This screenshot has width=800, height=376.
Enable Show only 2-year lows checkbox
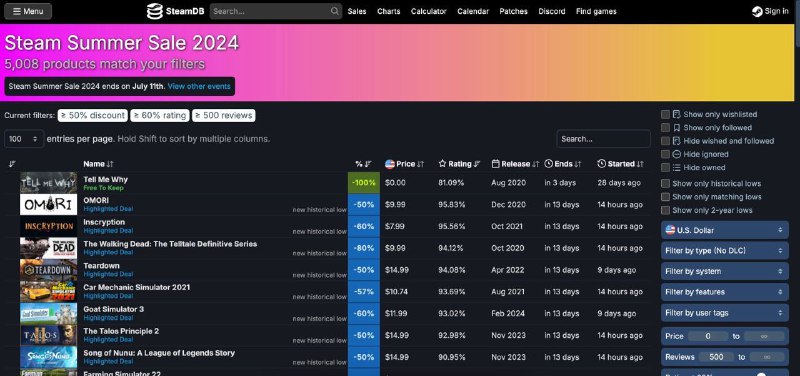(x=665, y=210)
